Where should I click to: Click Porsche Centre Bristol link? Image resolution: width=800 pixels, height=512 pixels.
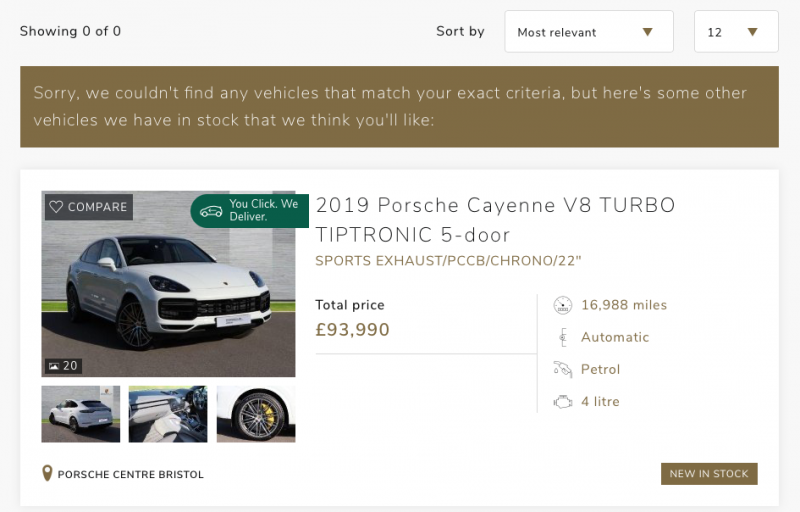point(131,474)
